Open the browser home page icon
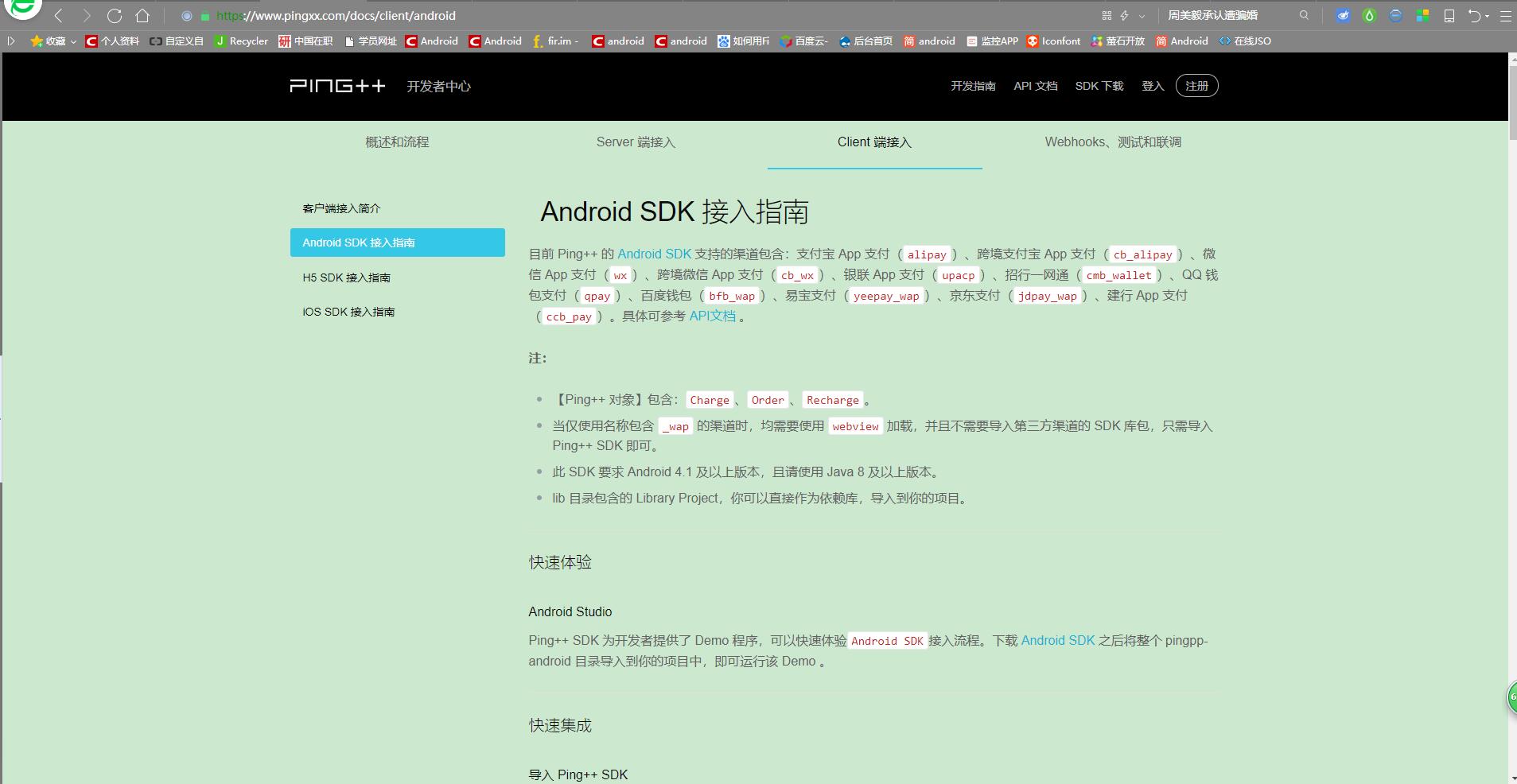1517x784 pixels. coord(143,14)
